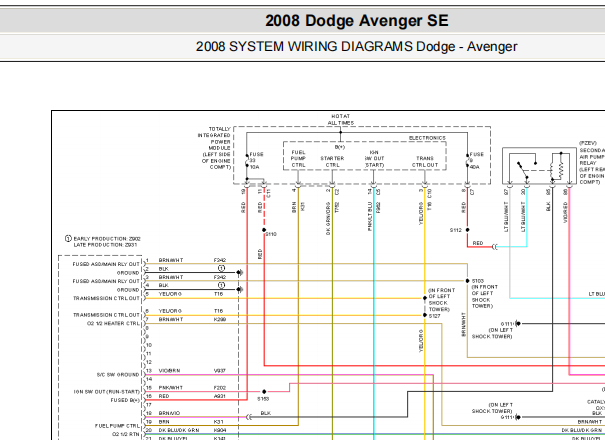Click "PNK/WHT" wire label at pin 15
The height and width of the screenshot is (440, 605).
point(171,388)
